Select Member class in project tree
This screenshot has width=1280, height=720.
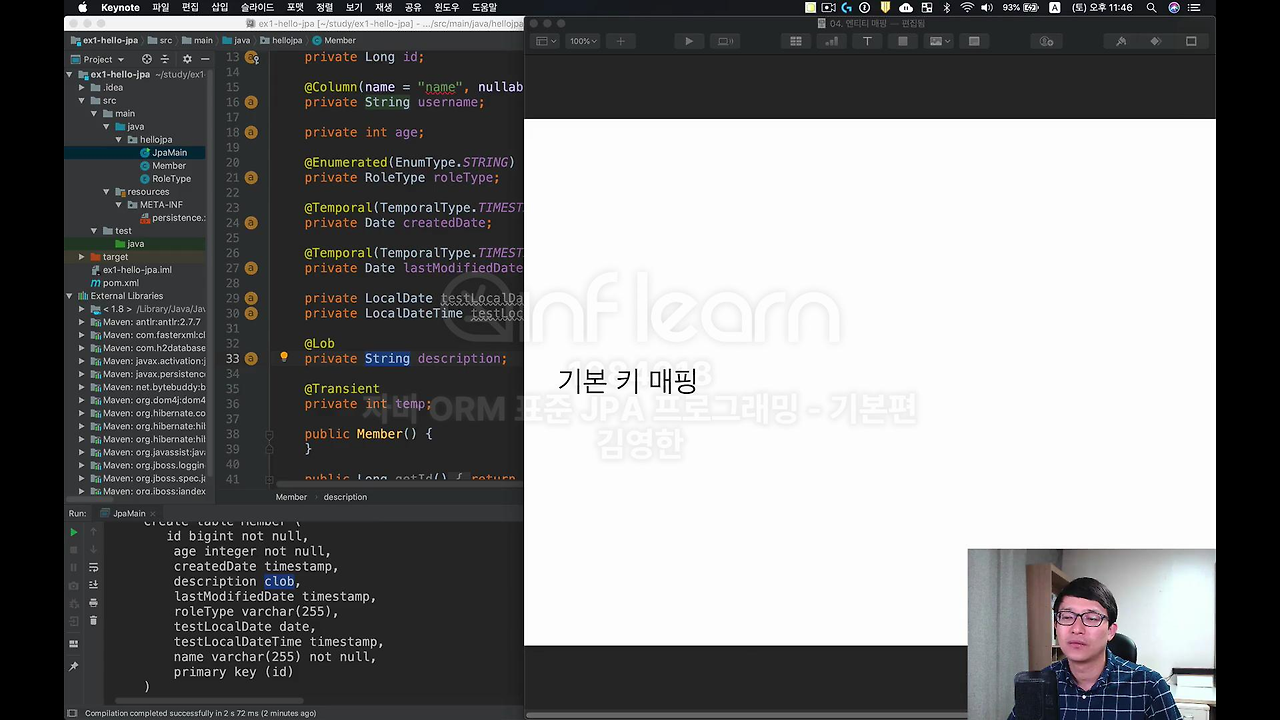click(x=162, y=165)
